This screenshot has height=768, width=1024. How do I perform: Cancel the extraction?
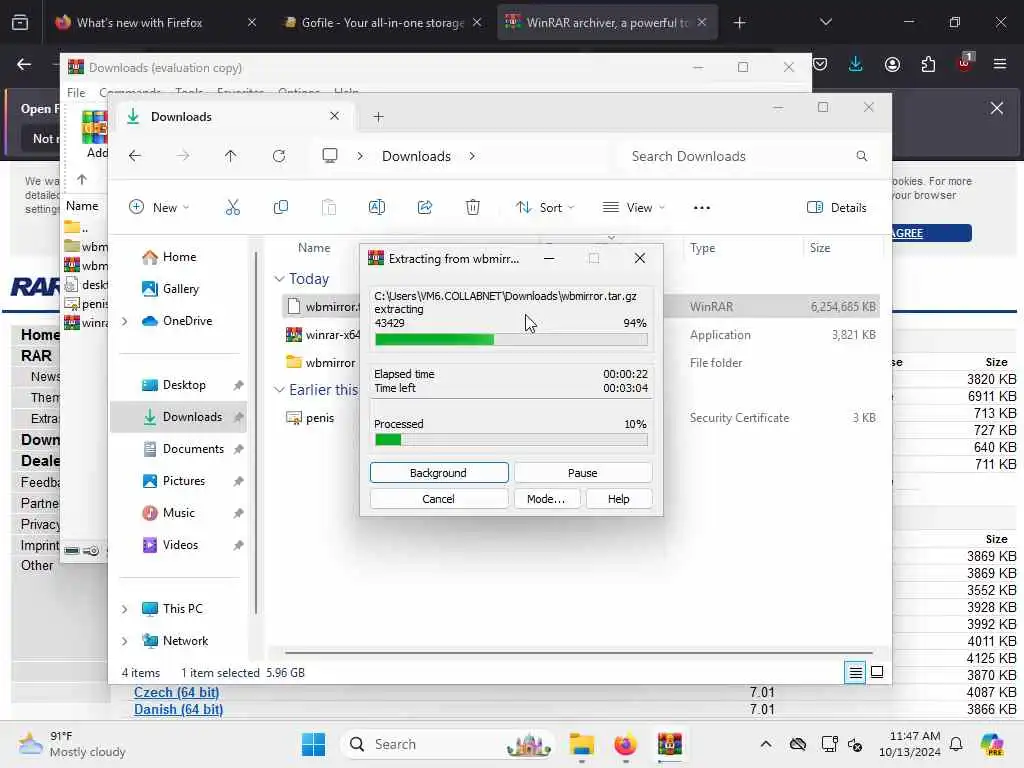click(x=439, y=499)
